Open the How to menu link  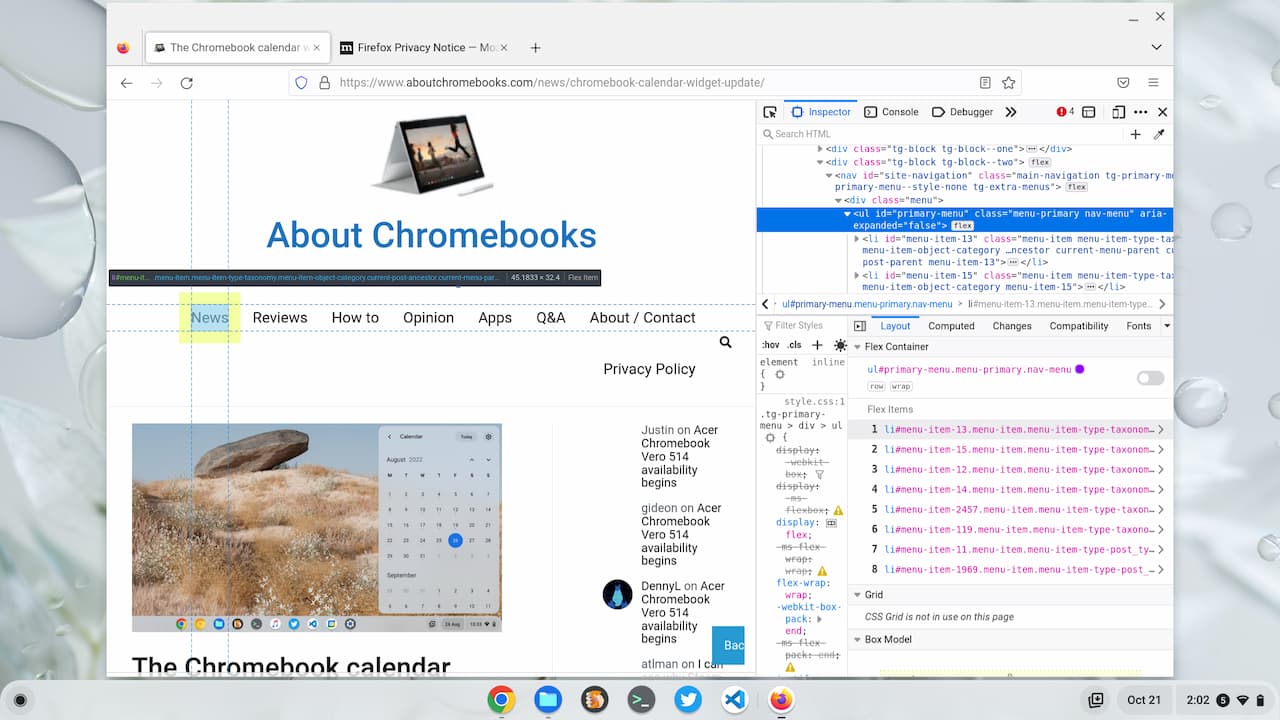tap(355, 318)
